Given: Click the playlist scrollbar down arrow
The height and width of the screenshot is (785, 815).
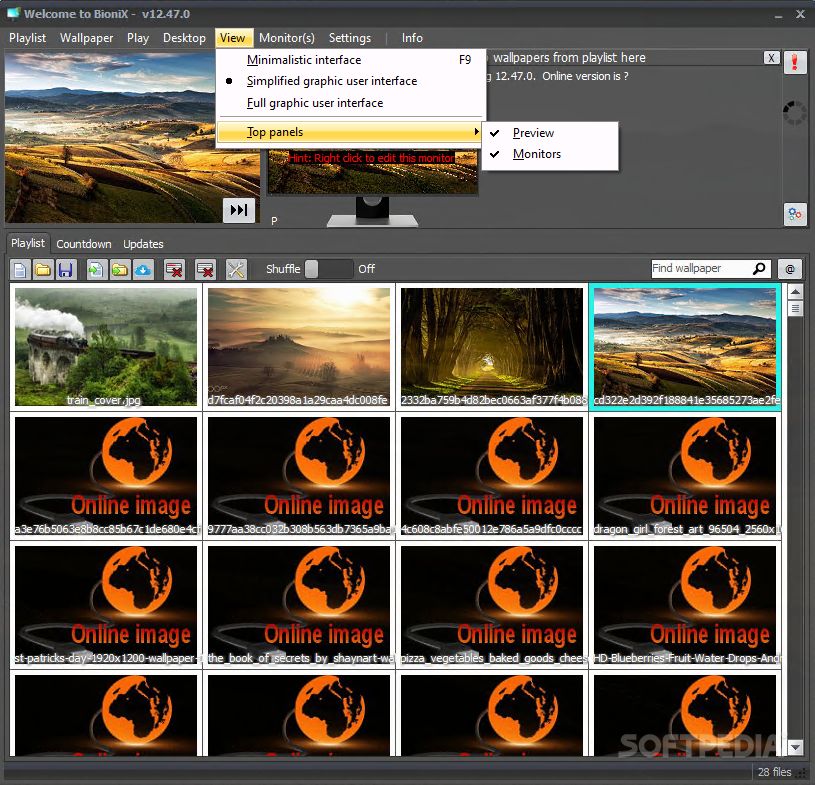Looking at the screenshot, I should click(795, 748).
